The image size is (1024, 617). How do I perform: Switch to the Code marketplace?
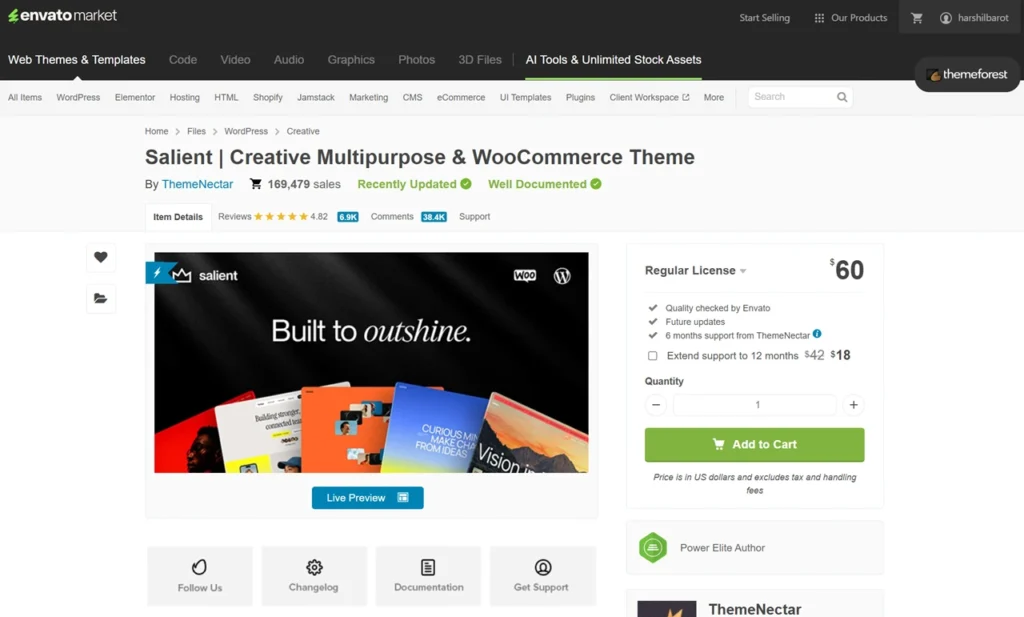point(183,60)
